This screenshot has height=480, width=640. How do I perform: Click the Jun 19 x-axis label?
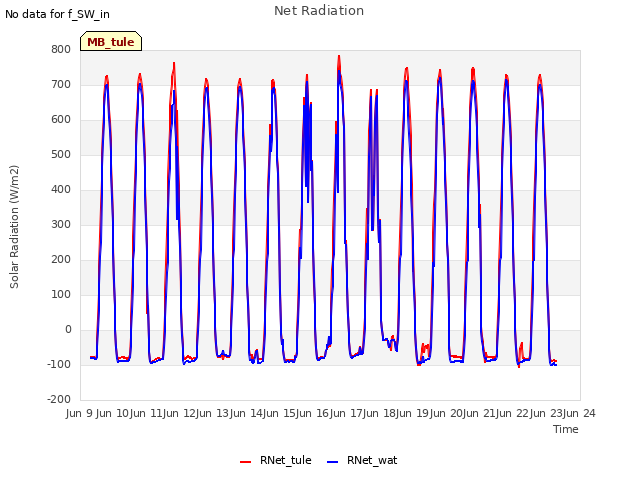pyautogui.click(x=413, y=413)
